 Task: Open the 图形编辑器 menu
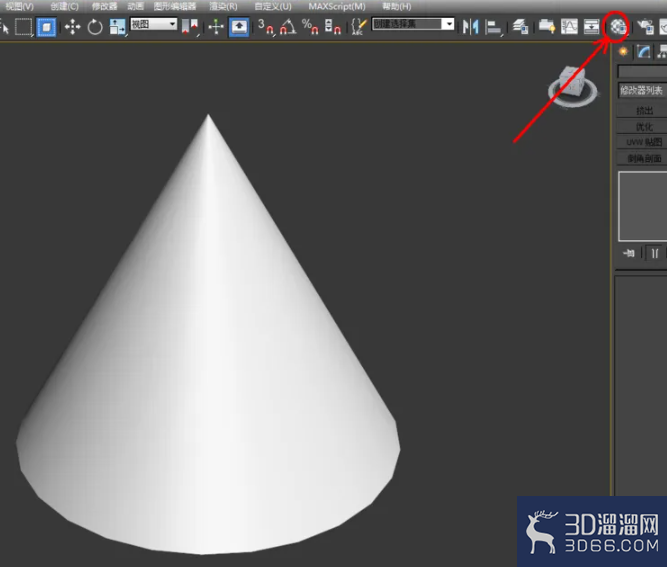point(175,6)
